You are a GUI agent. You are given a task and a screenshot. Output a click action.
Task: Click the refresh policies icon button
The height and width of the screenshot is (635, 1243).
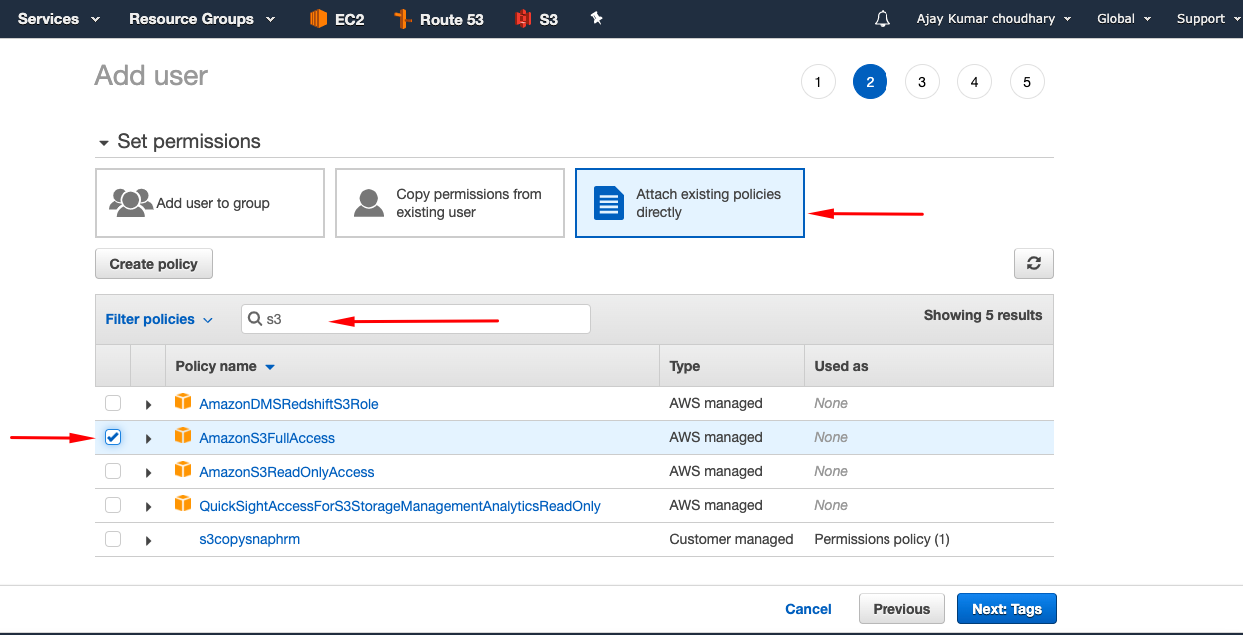1033,264
